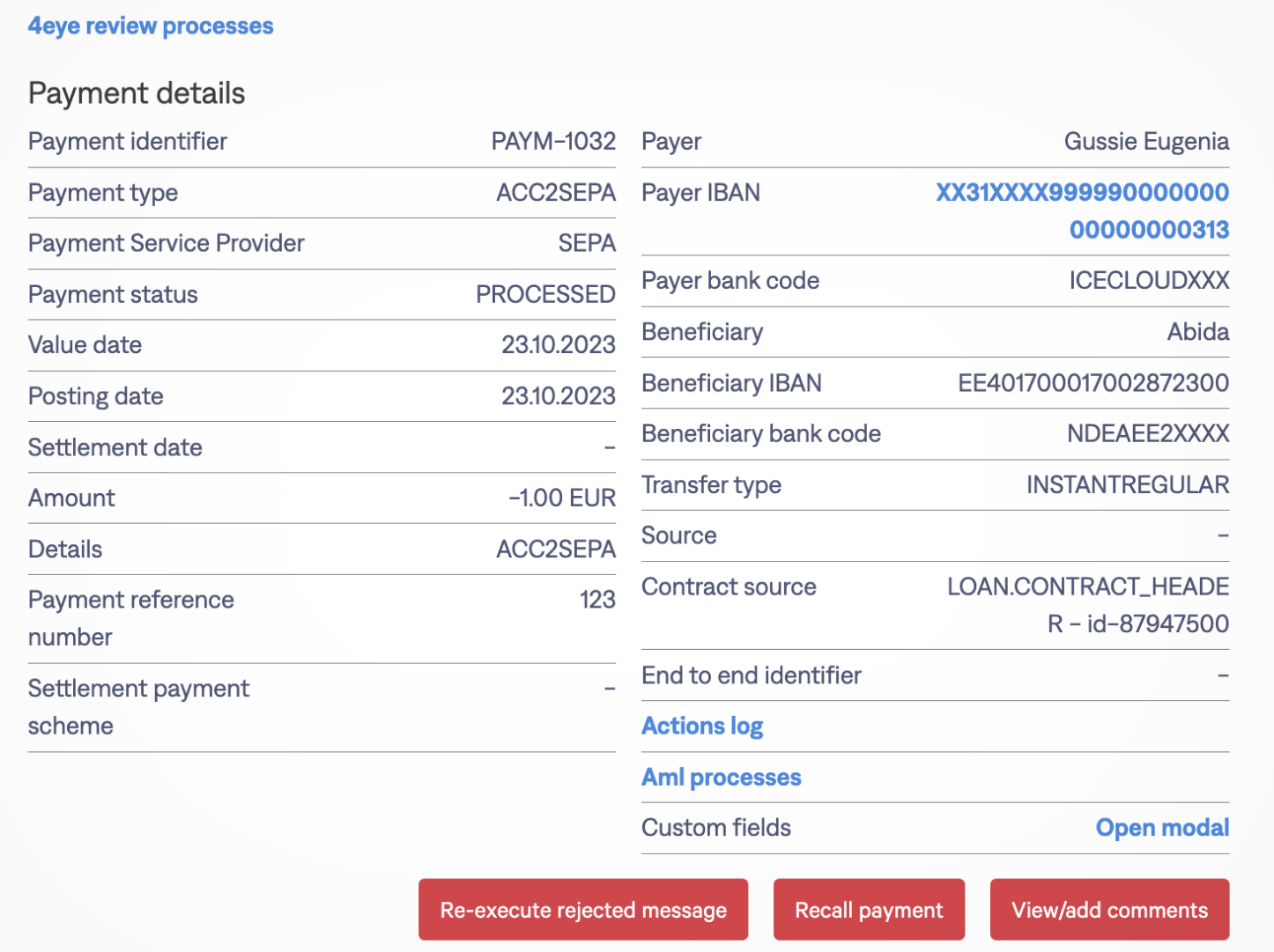The image size is (1274, 952).
Task: Click the Payer IBAN account link
Action: (x=1082, y=210)
